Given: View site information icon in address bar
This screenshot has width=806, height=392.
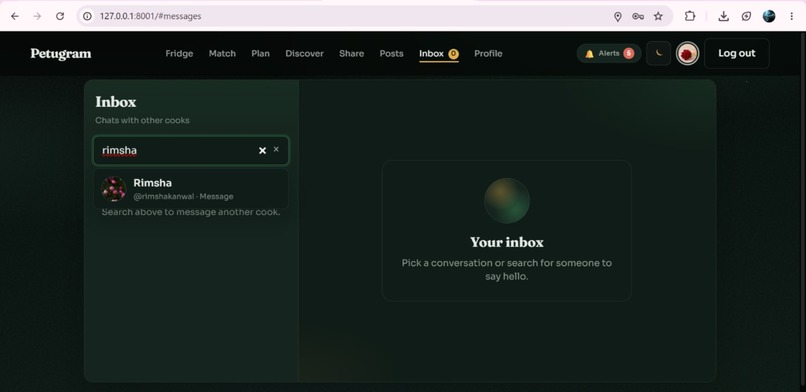Looking at the screenshot, I should 87,16.
